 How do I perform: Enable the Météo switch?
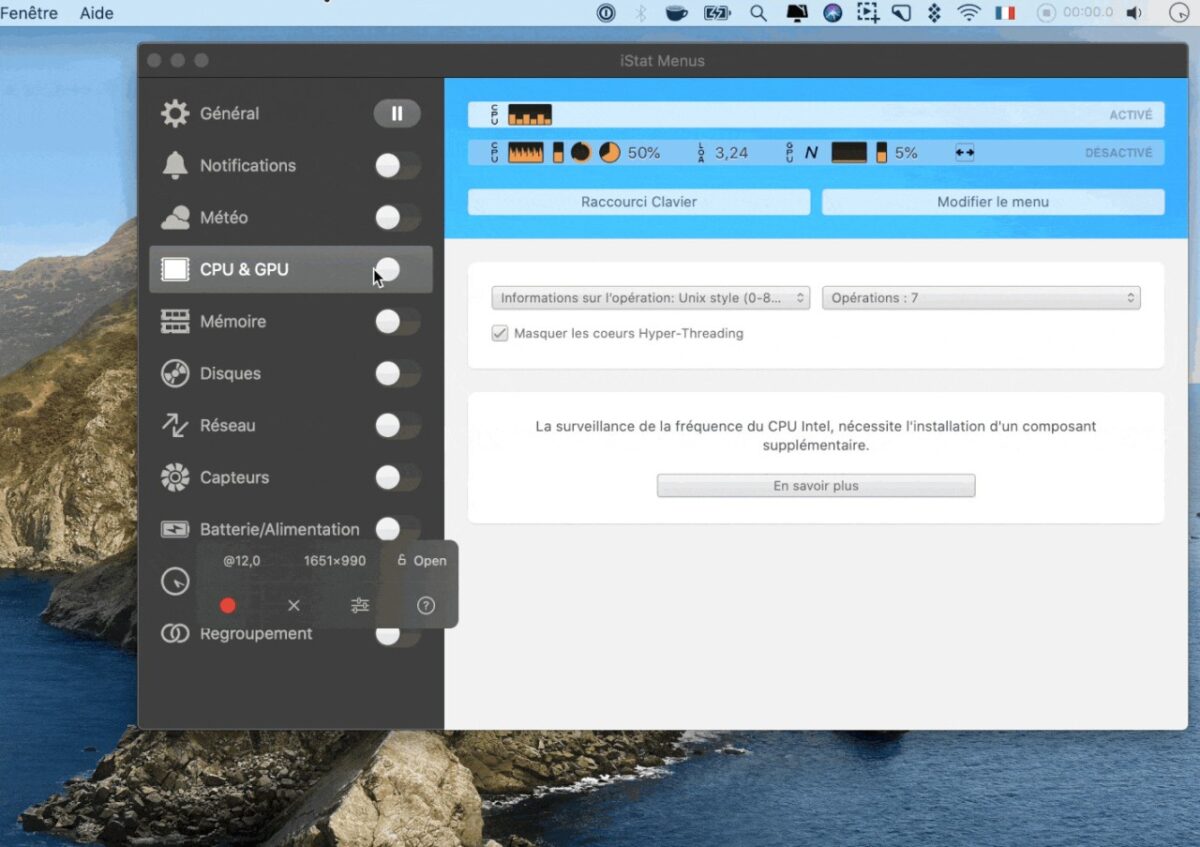397,217
